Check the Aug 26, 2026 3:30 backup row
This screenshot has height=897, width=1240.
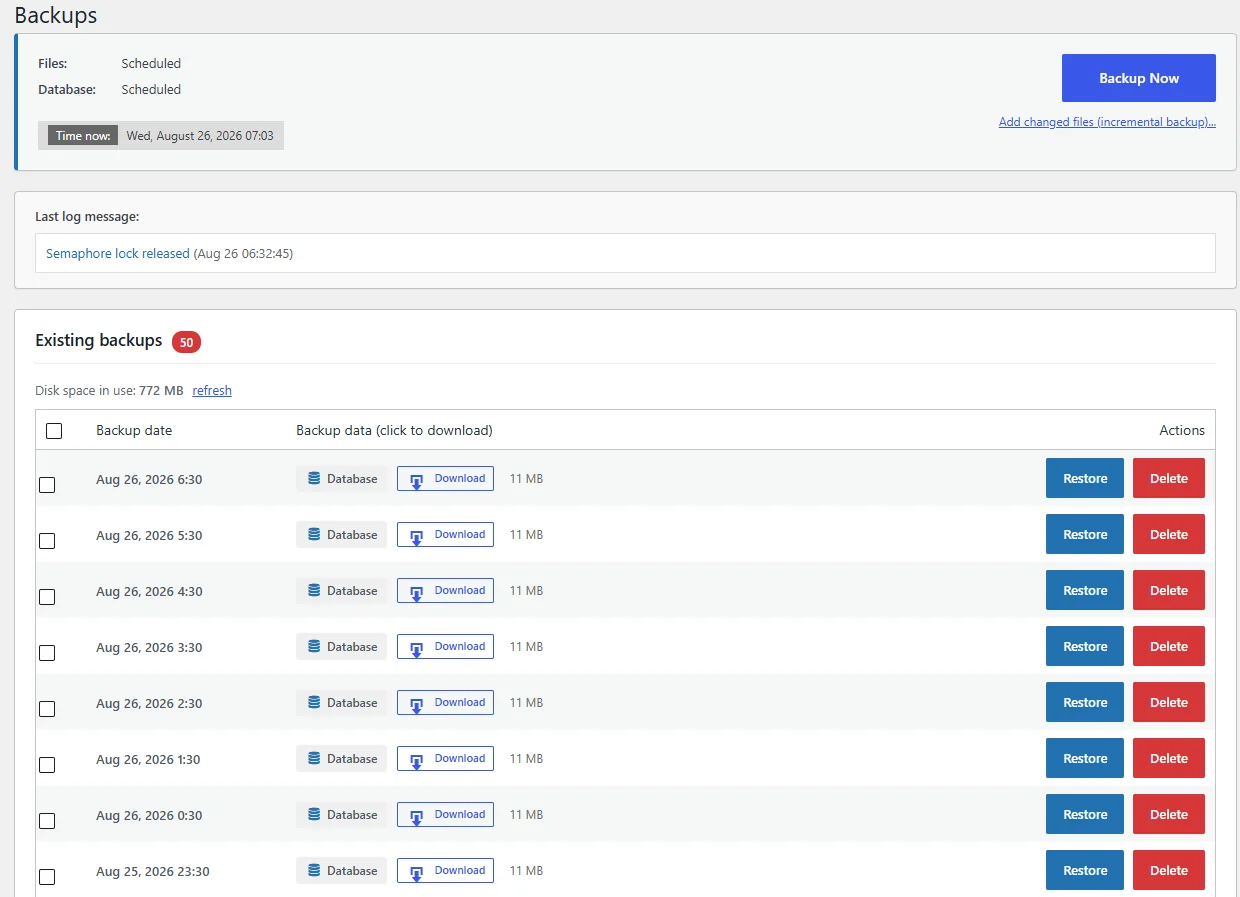[x=47, y=653]
